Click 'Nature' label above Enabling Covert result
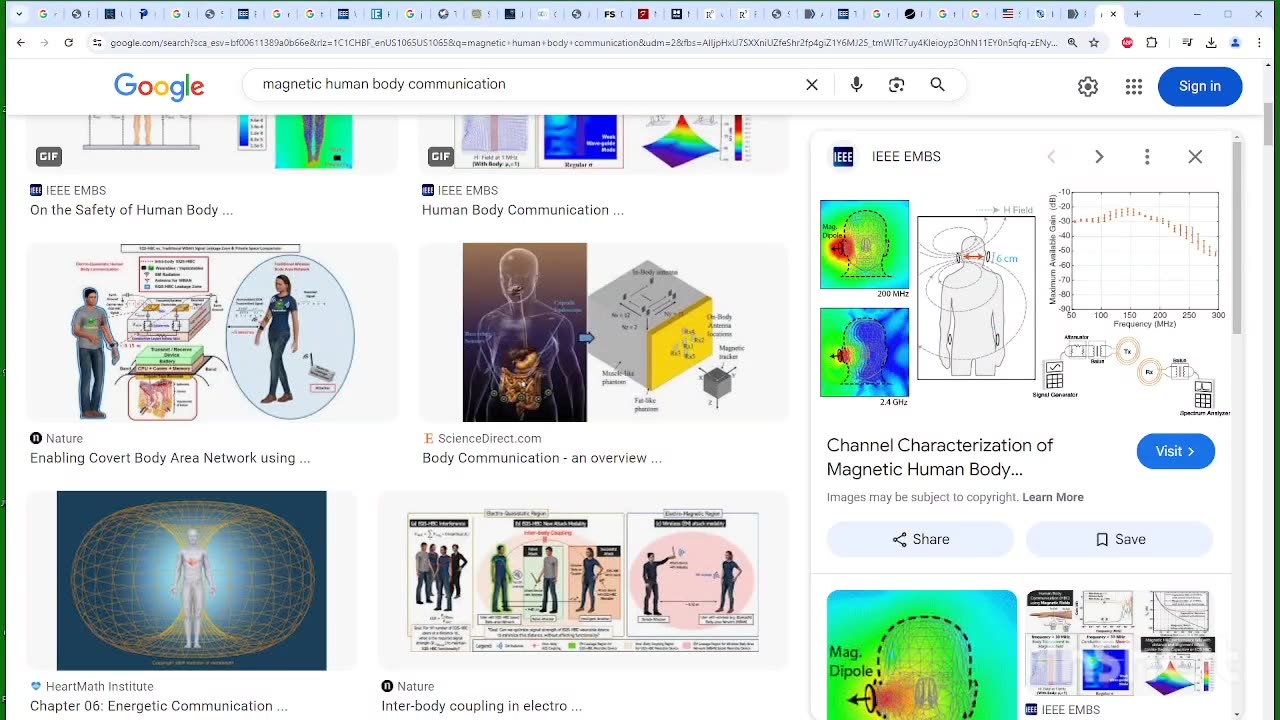The height and width of the screenshot is (720, 1280). 64,438
